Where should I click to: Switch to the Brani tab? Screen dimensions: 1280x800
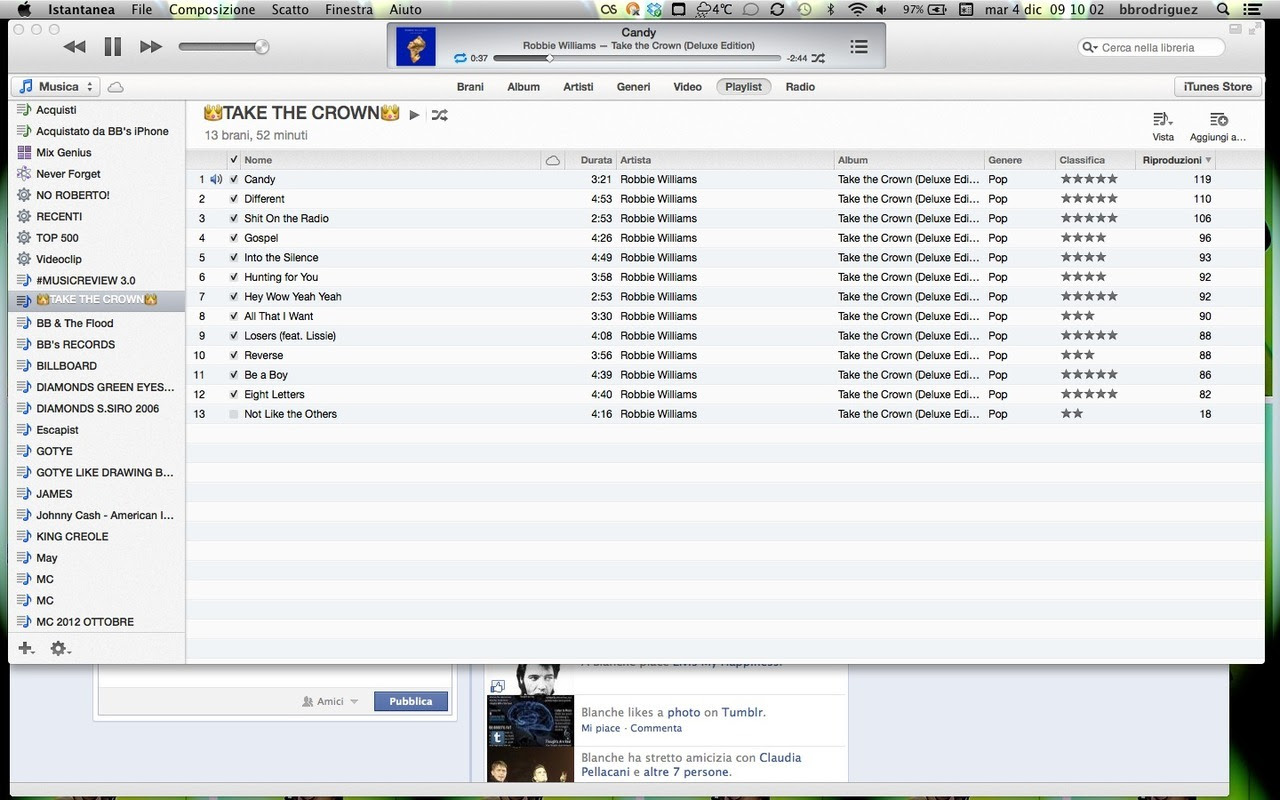[470, 87]
